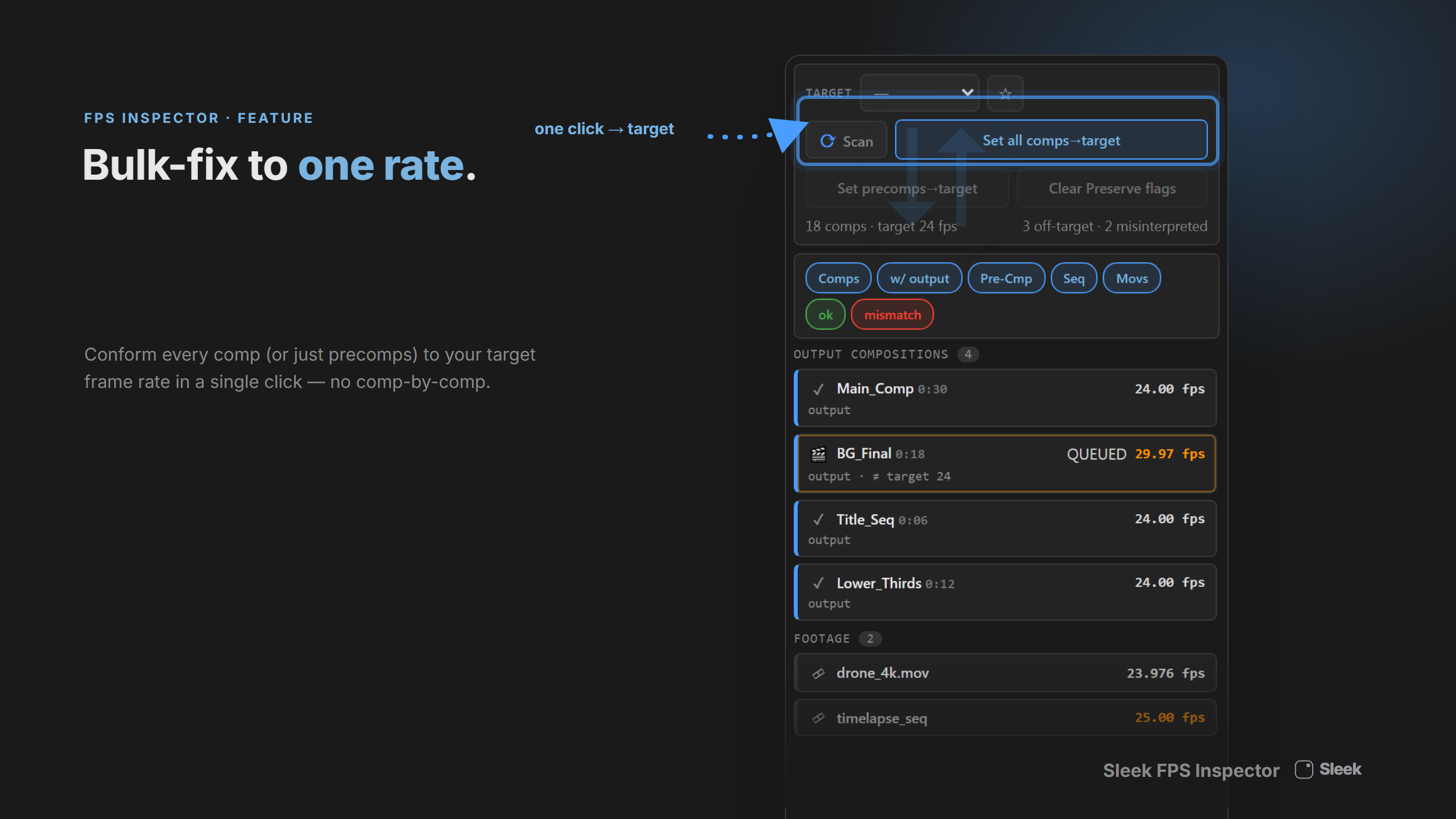Click the 25.00 fps value of timelapse_seq
The width and height of the screenshot is (1456, 819).
pyautogui.click(x=1169, y=717)
